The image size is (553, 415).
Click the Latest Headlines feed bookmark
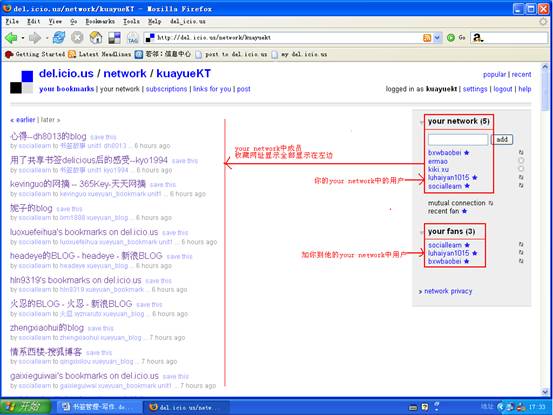[x=100, y=54]
